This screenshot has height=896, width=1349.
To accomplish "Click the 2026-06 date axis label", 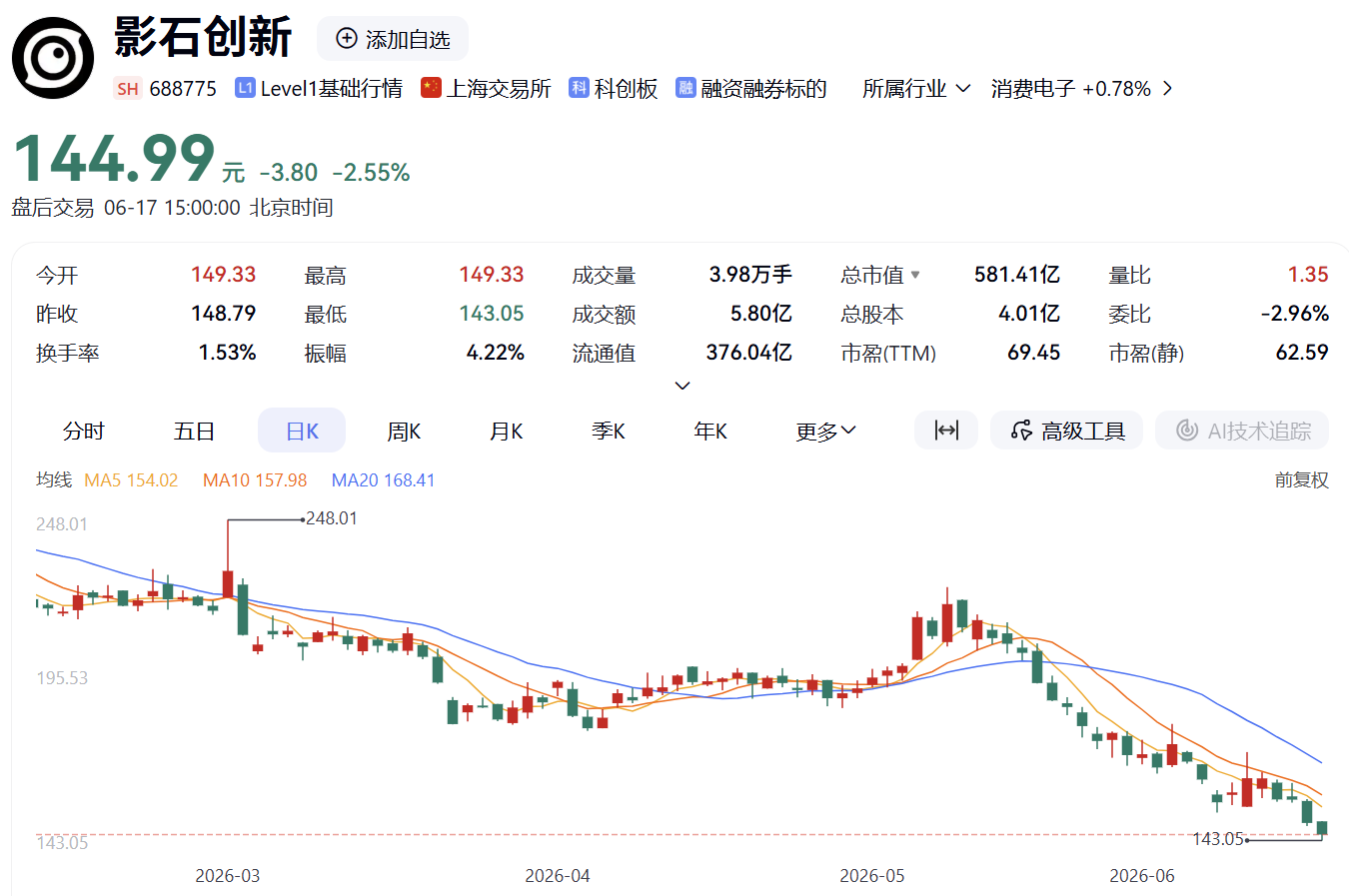I will 1141,876.
